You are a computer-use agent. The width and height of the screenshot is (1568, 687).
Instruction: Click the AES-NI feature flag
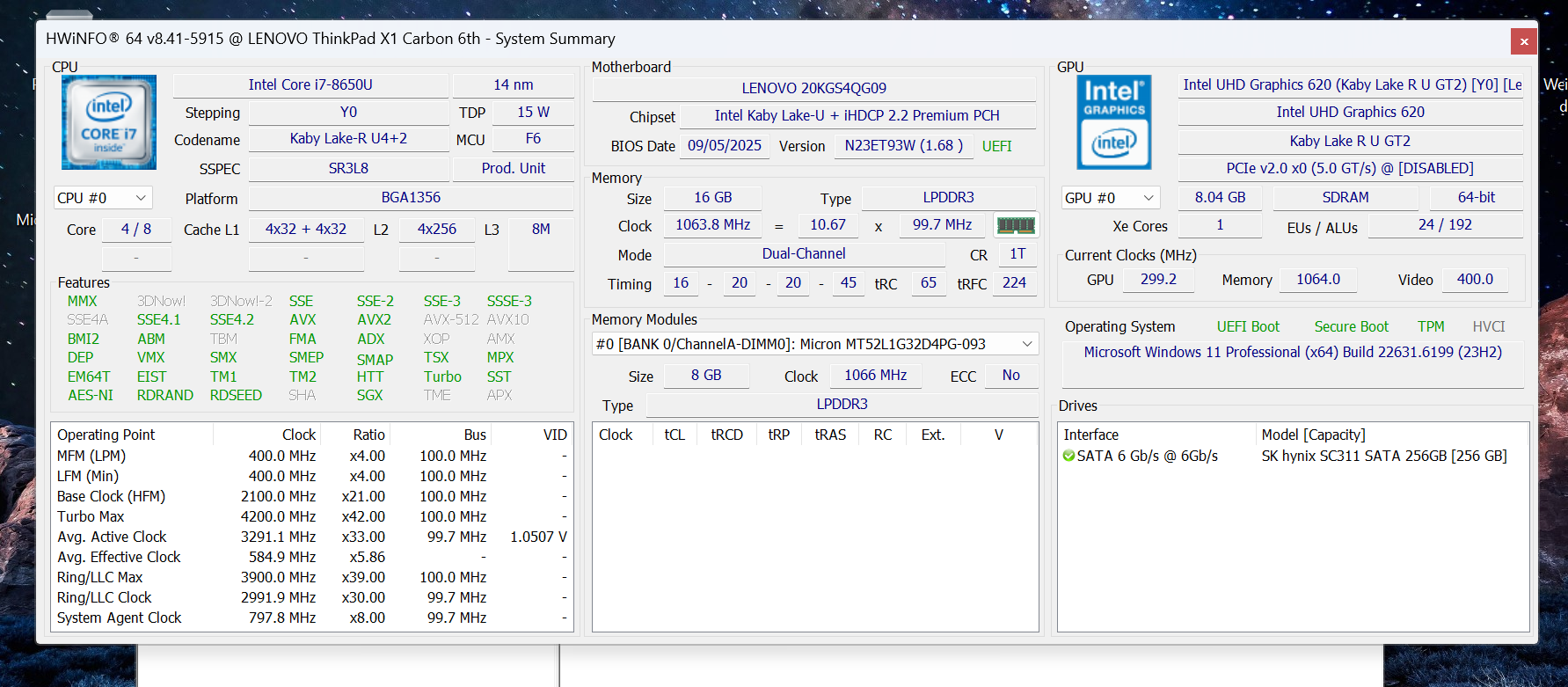[91, 396]
